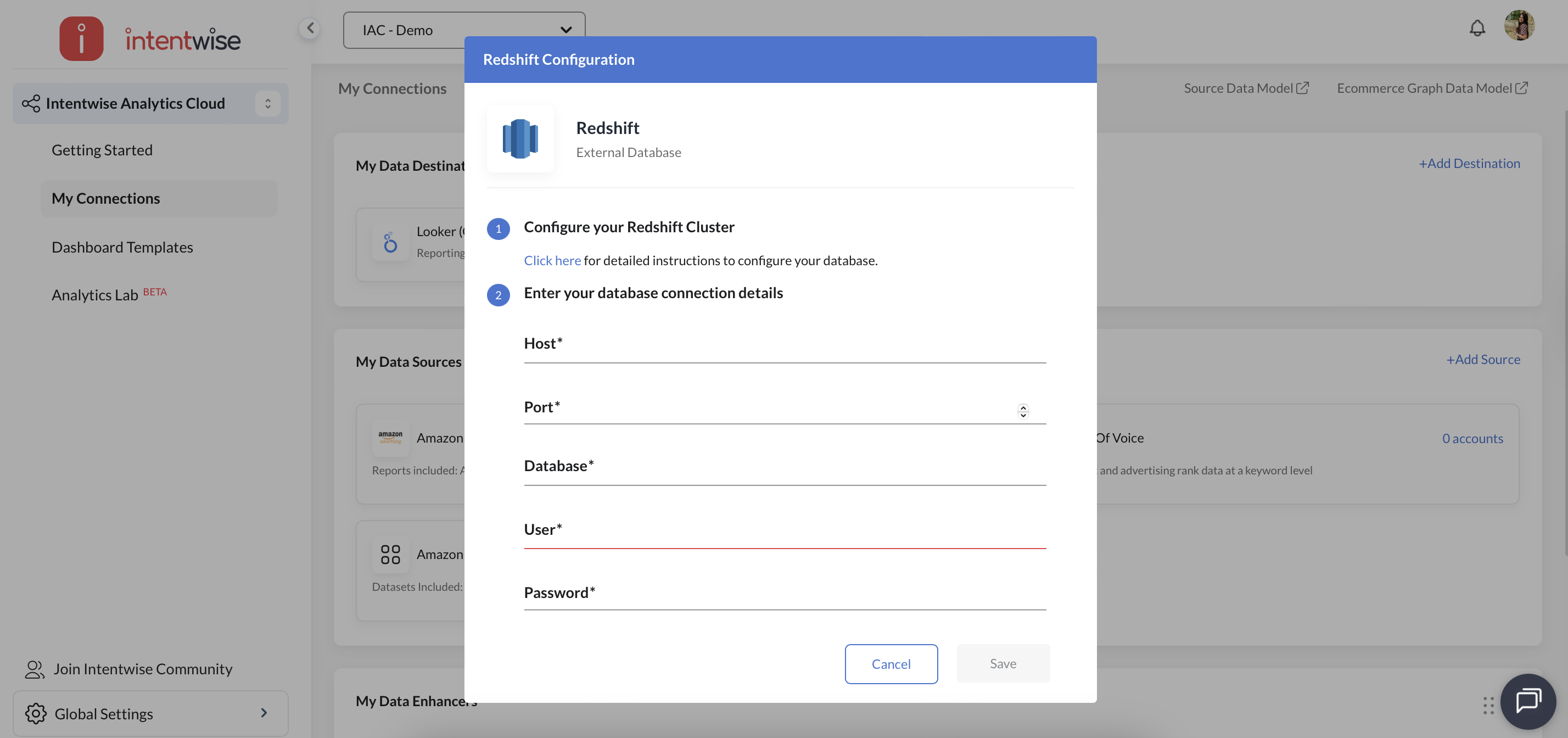This screenshot has width=1568, height=738.
Task: Follow the Click here instructions link
Action: click(x=552, y=260)
